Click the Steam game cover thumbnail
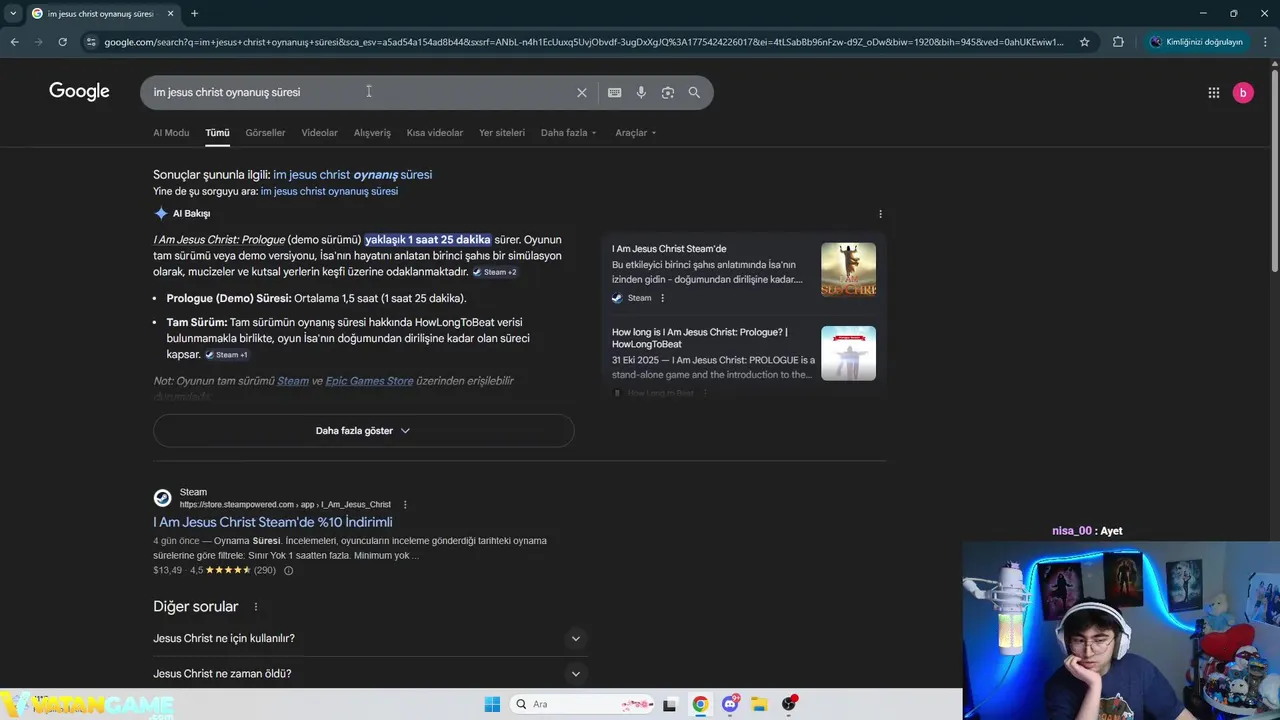Viewport: 1280px width, 720px height. 848,270
